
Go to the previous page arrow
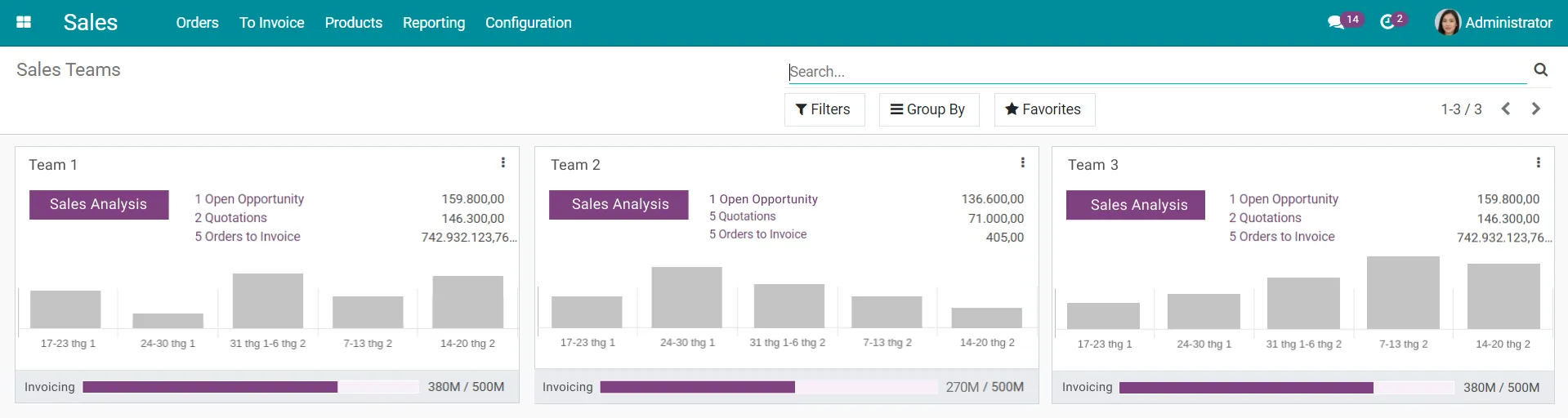pos(1505,109)
